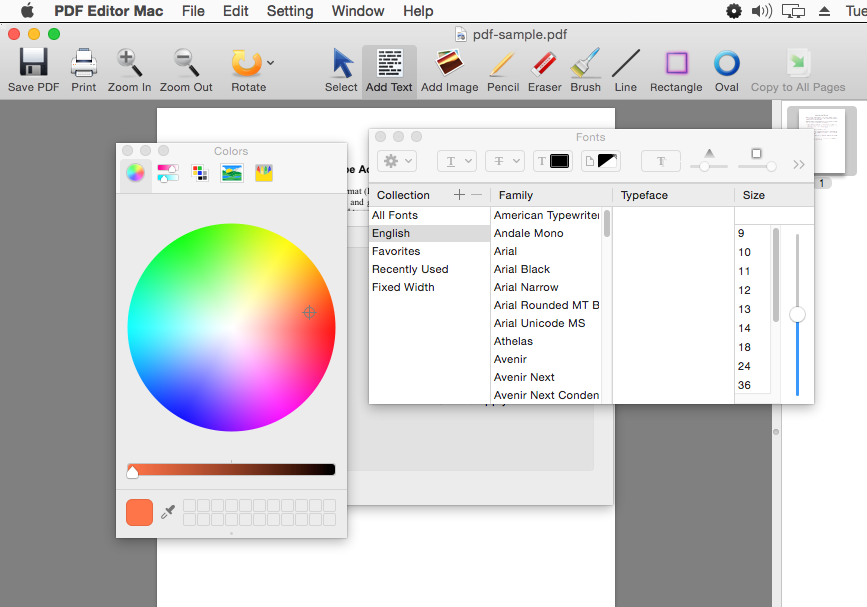867x607 pixels.
Task: Open the strikethrough style dropdown
Action: coord(505,161)
